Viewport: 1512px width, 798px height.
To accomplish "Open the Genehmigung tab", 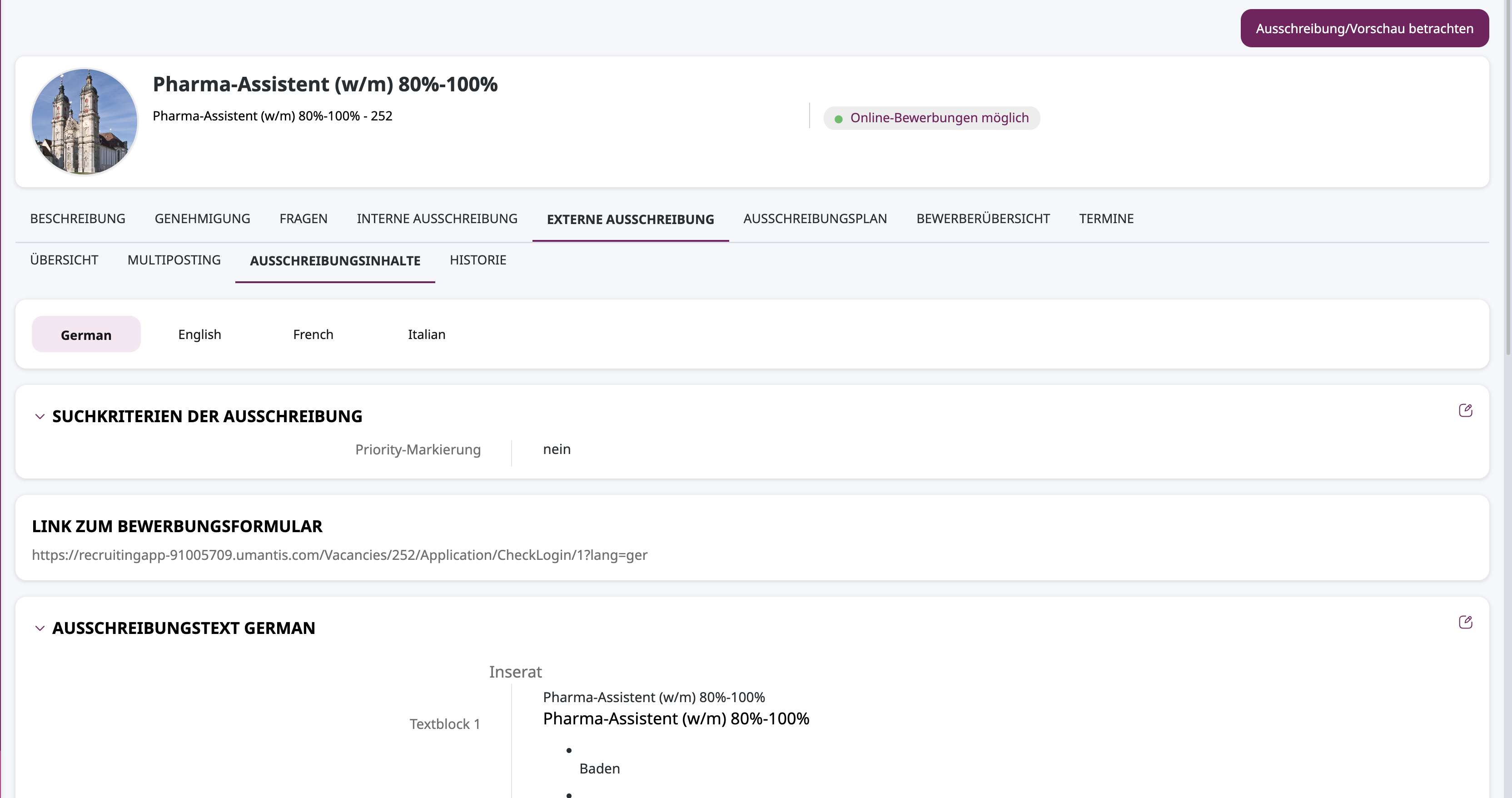I will [202, 219].
